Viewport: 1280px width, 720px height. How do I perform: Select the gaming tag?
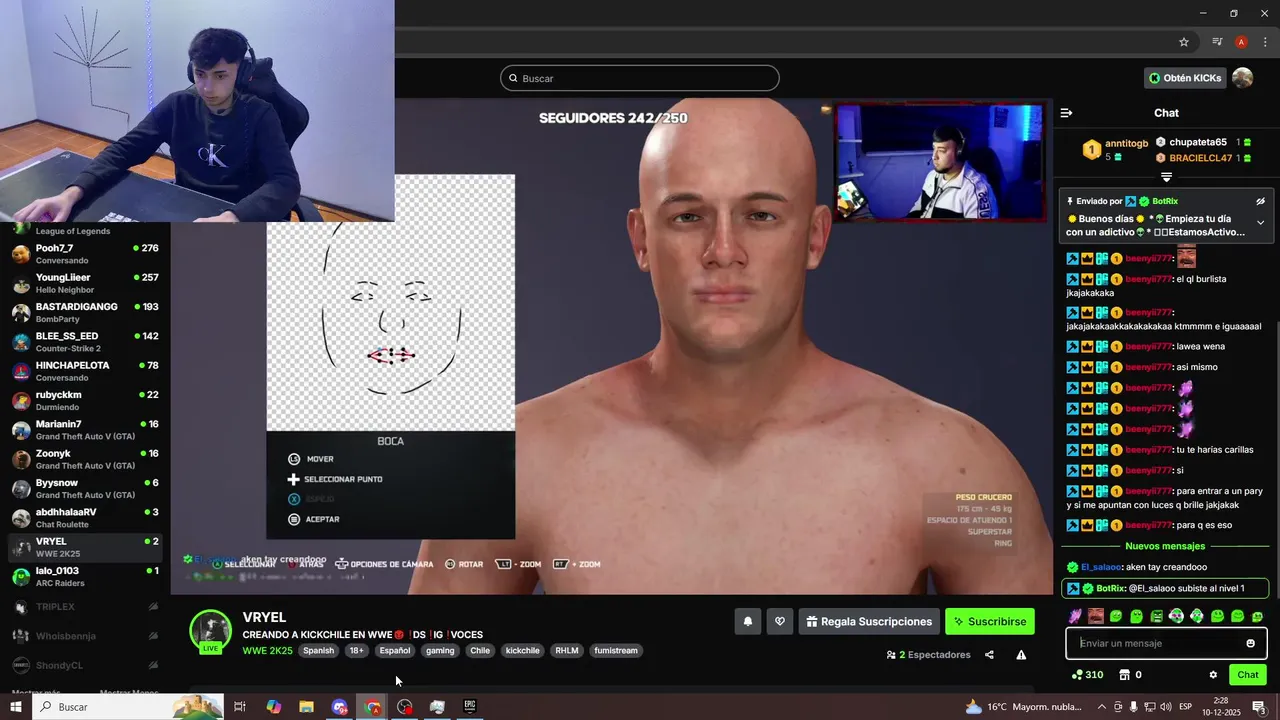pyautogui.click(x=440, y=650)
